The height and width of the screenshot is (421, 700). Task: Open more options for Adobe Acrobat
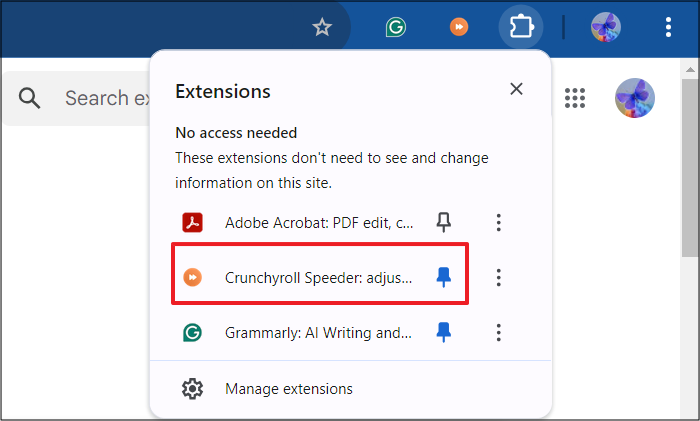pyautogui.click(x=498, y=222)
